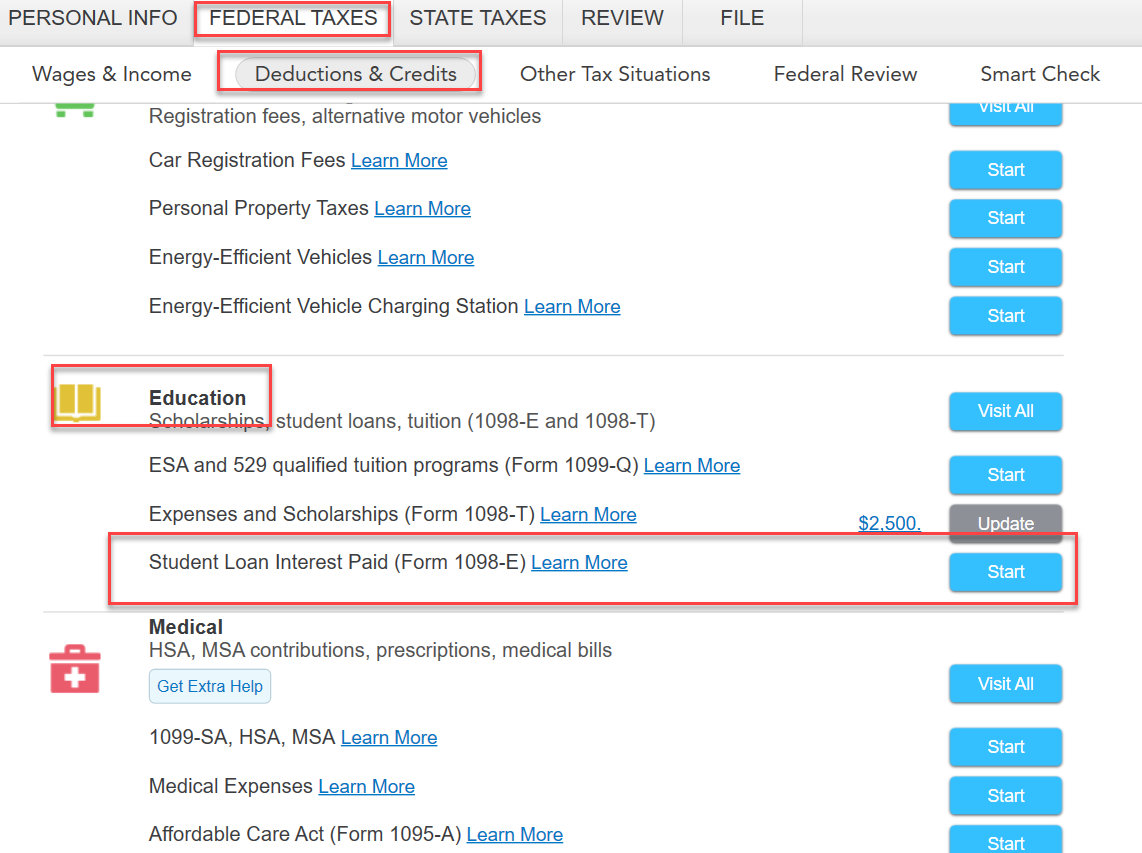1142x853 pixels.
Task: Select Deductions & Credits section
Action: [x=355, y=74]
